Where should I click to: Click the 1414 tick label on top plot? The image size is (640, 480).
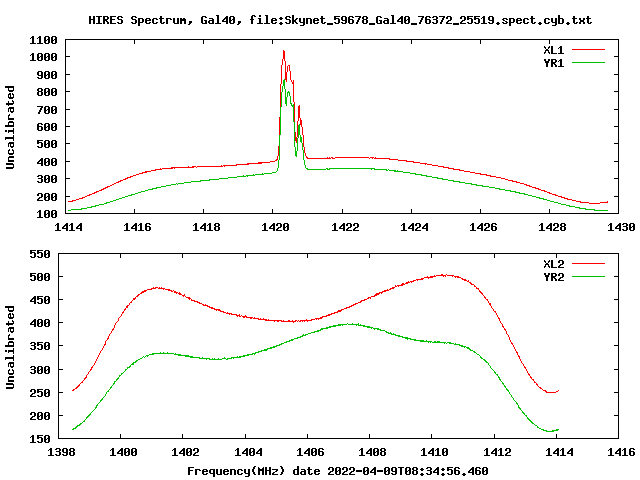(x=68, y=227)
